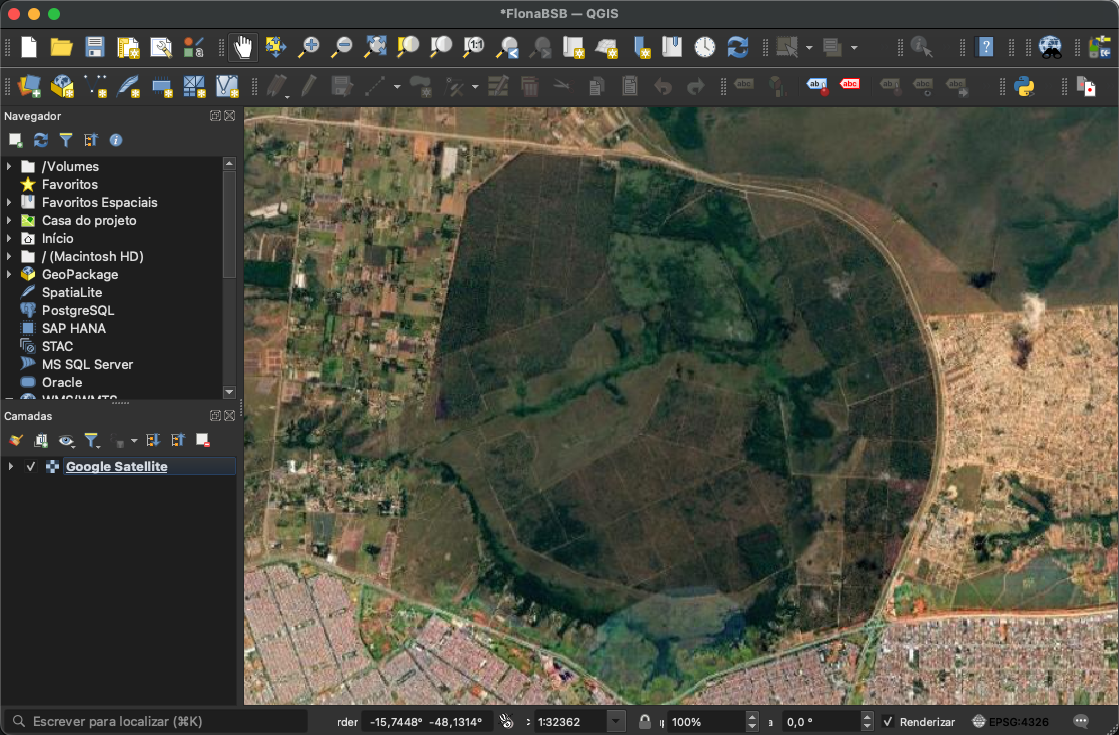Click the New Mesh Layer icon
This screenshot has height=735, width=1119.
point(194,86)
